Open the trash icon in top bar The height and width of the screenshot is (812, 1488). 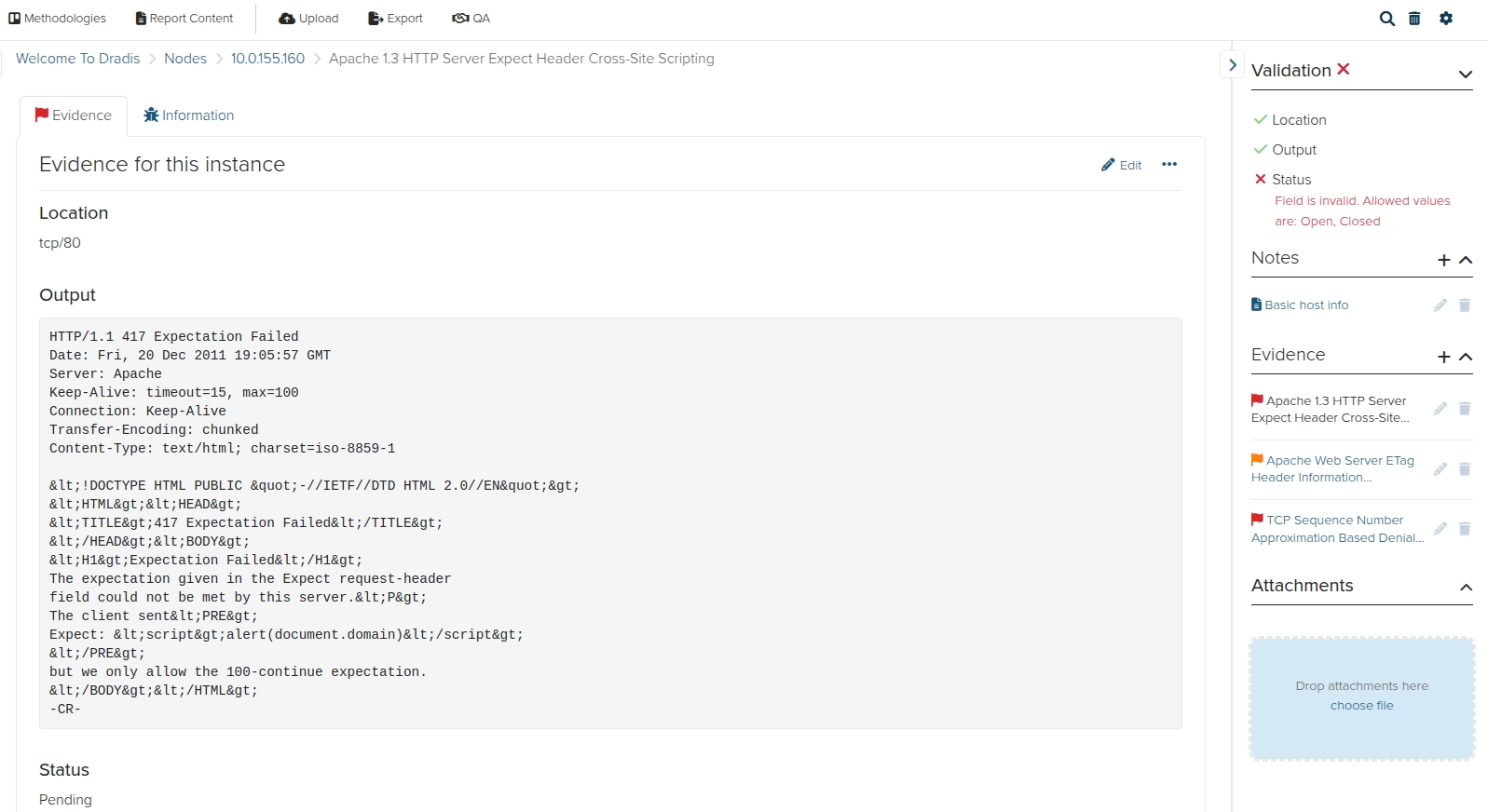pyautogui.click(x=1414, y=19)
